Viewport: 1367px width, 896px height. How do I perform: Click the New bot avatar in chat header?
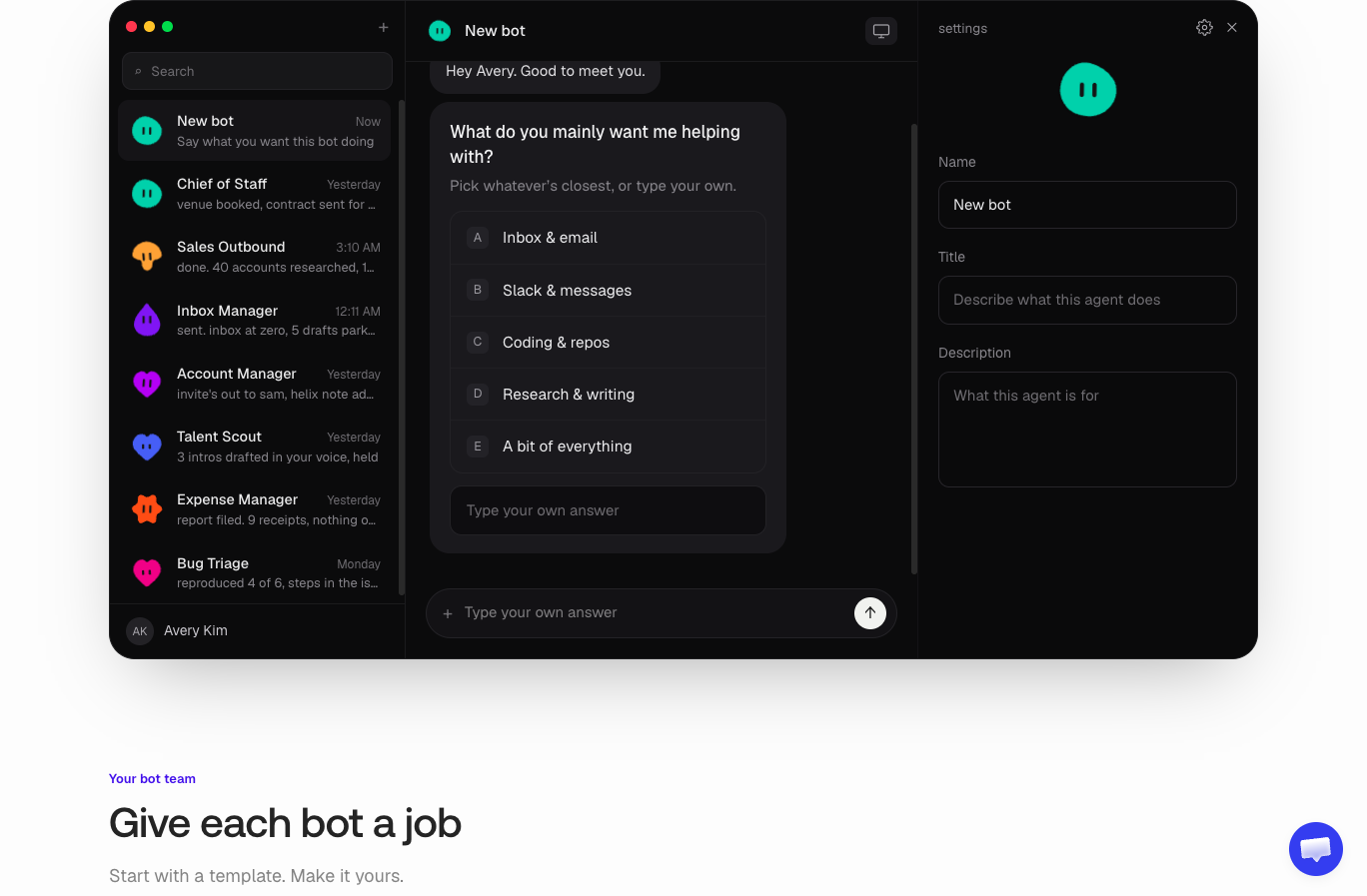(440, 31)
